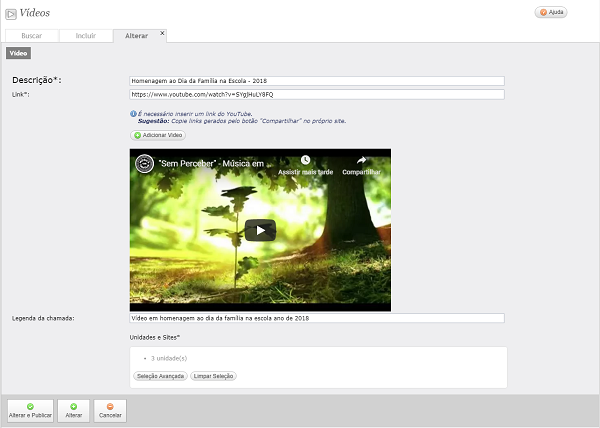Click the Alterar e Publicar button
This screenshot has height=428, width=600.
(30, 411)
